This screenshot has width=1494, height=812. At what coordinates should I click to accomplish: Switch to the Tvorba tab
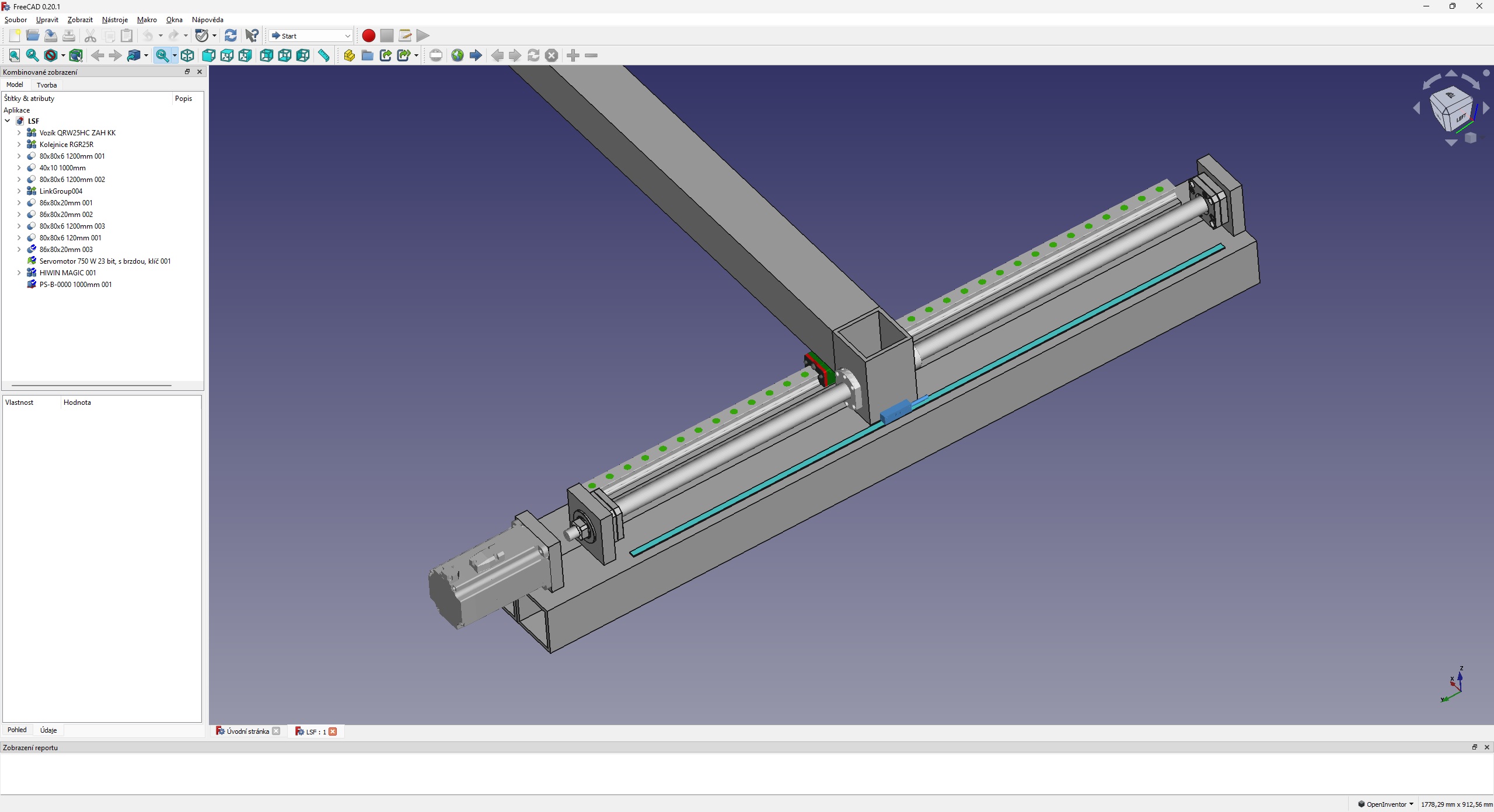(x=47, y=85)
